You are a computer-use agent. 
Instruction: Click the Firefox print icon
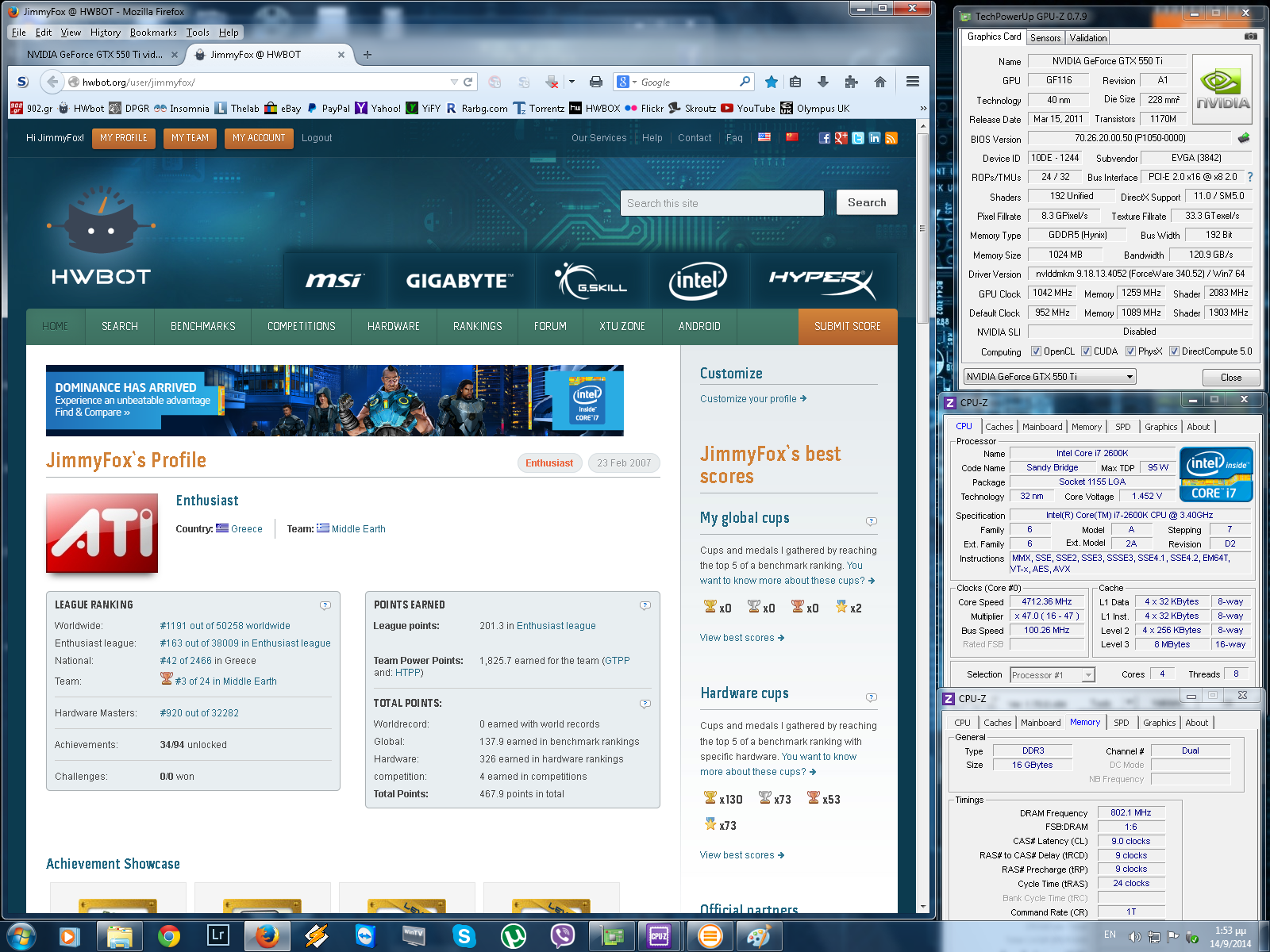coord(596,82)
